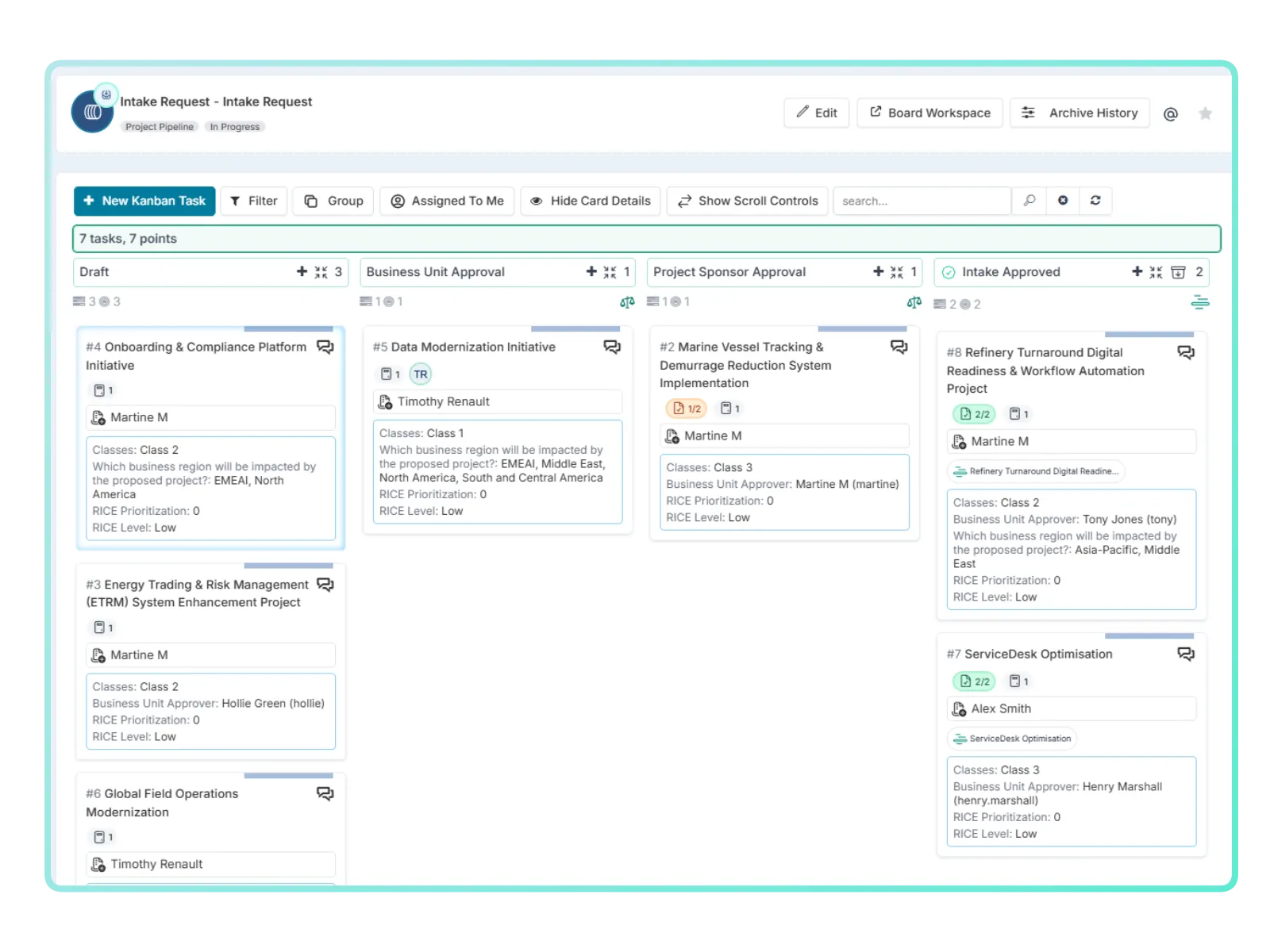This screenshot has height=952, width=1270.
Task: Star this board as favorite
Action: point(1205,113)
